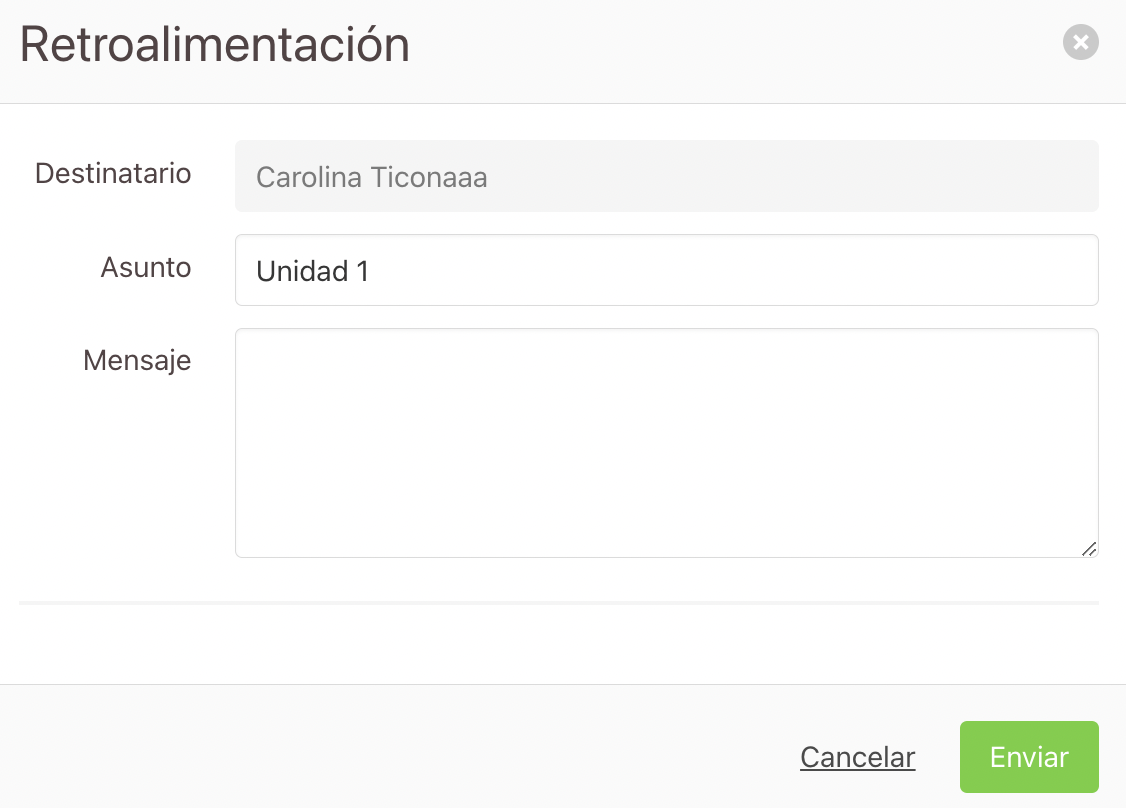Click the disabled Destinatario field

click(x=666, y=176)
